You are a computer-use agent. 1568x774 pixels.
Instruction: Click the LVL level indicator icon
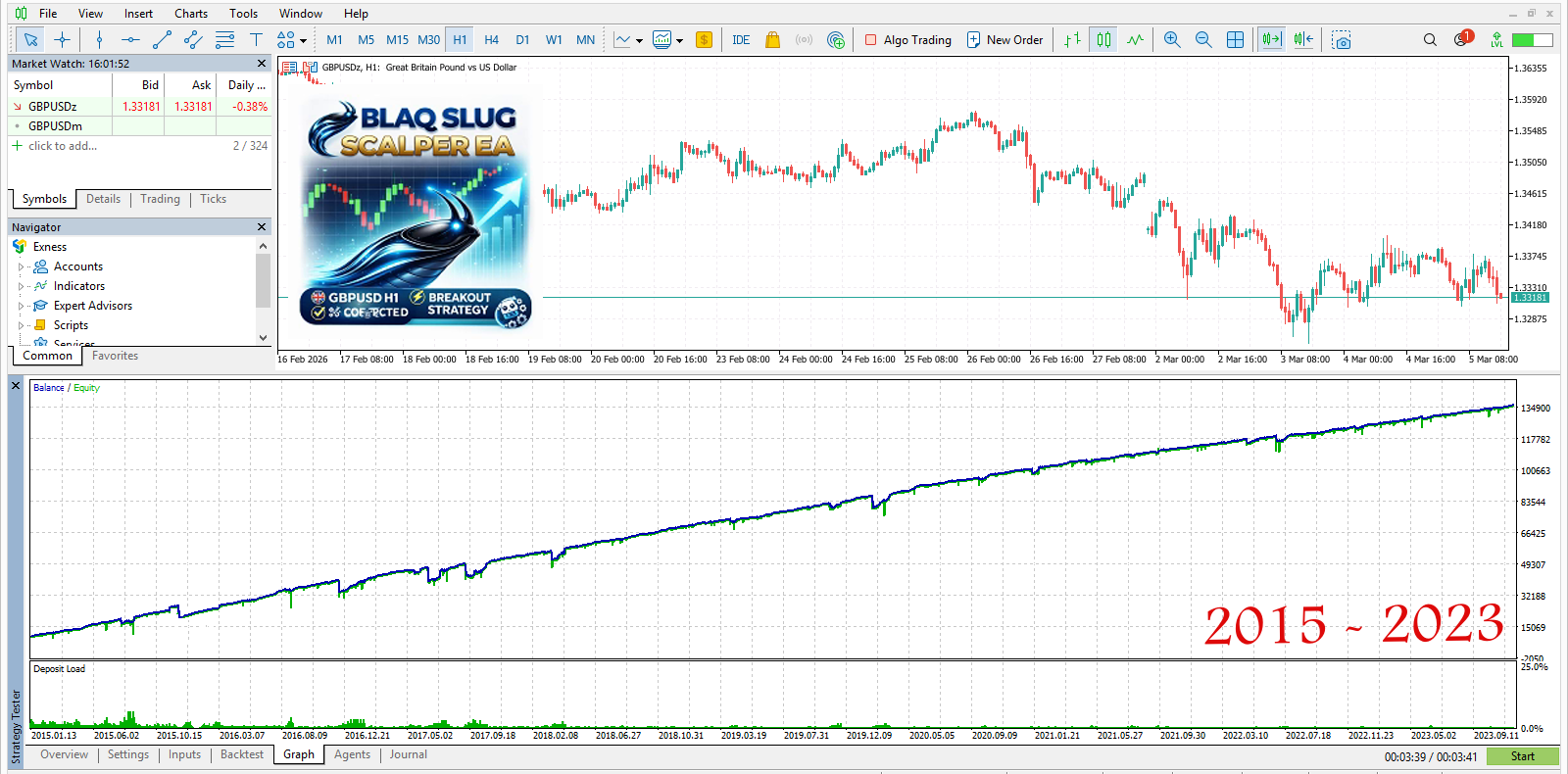[1496, 40]
